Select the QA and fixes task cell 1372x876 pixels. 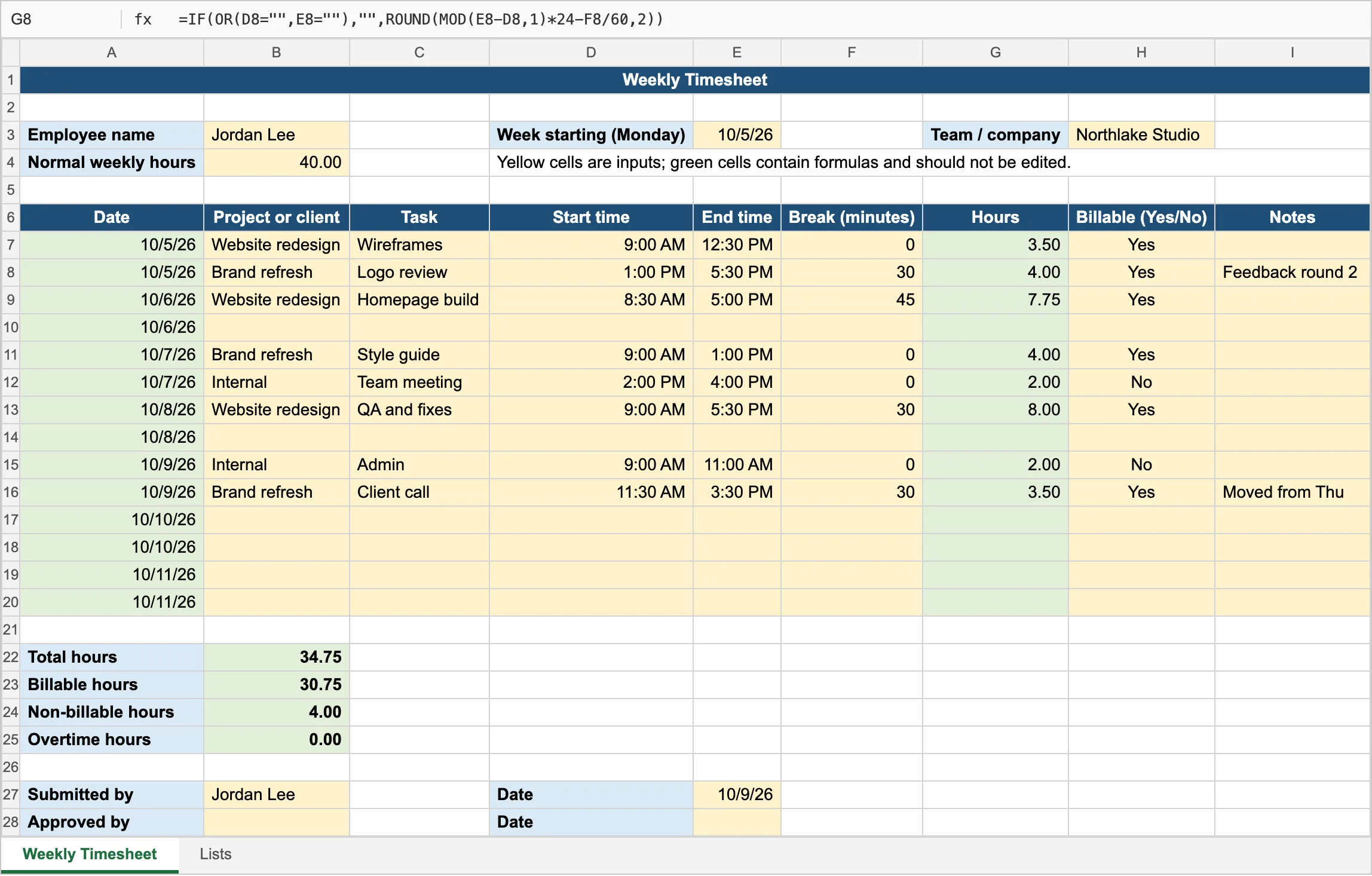click(x=419, y=410)
